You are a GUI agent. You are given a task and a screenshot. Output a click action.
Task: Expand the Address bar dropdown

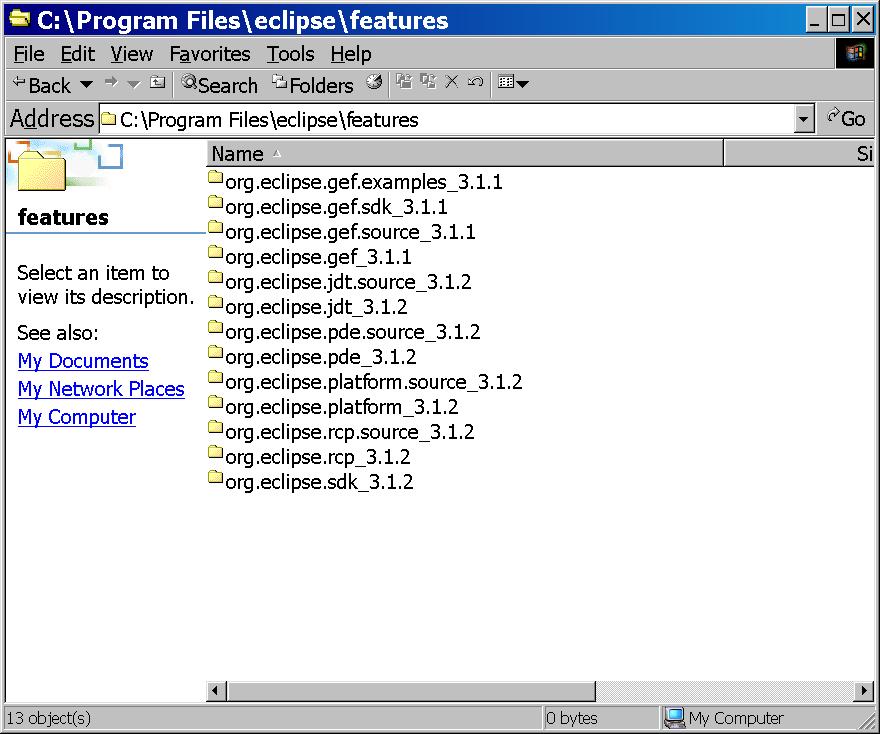point(804,120)
